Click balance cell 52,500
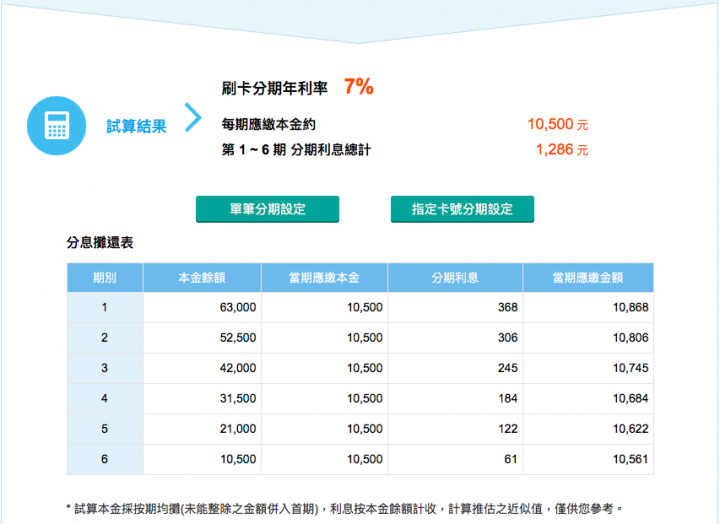This screenshot has height=524, width=720. (202, 338)
